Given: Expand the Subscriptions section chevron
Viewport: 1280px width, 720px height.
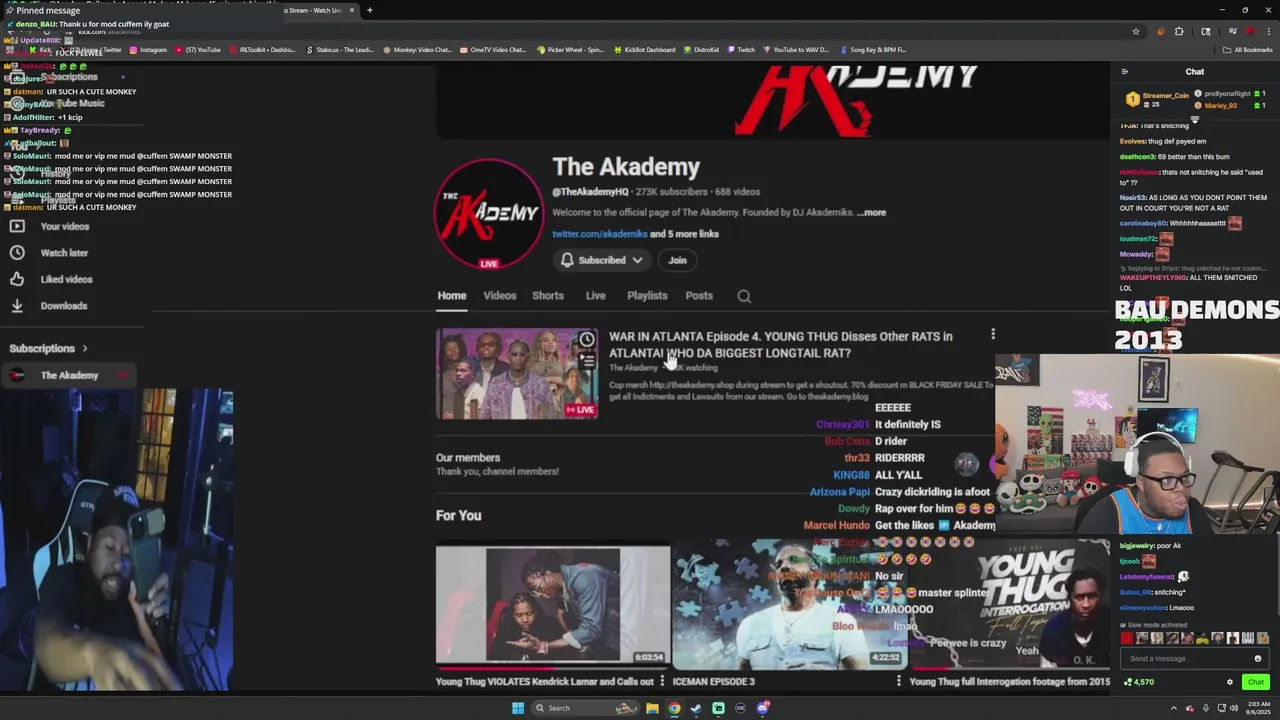Looking at the screenshot, I should pos(85,349).
